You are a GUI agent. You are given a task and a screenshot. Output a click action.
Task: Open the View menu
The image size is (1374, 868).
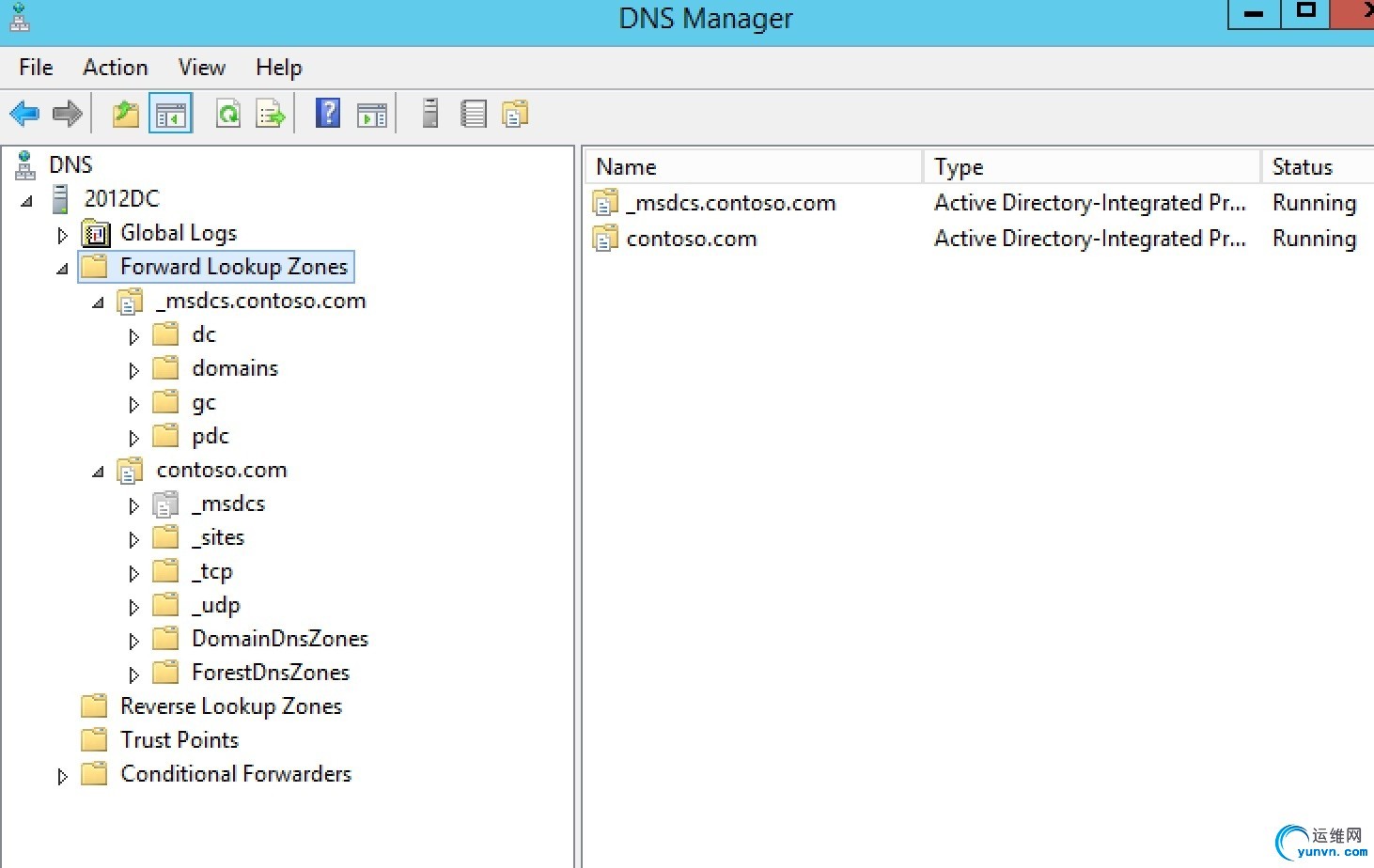pyautogui.click(x=202, y=68)
